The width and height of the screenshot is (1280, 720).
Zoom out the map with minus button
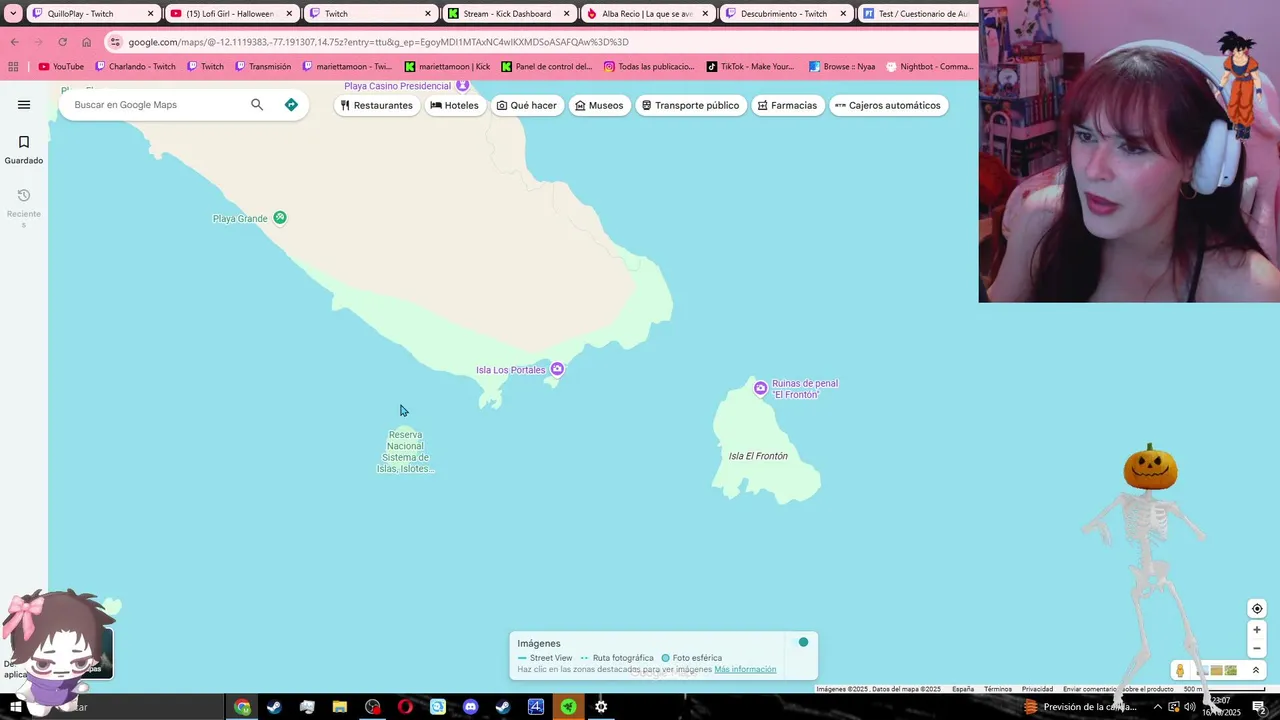1257,648
